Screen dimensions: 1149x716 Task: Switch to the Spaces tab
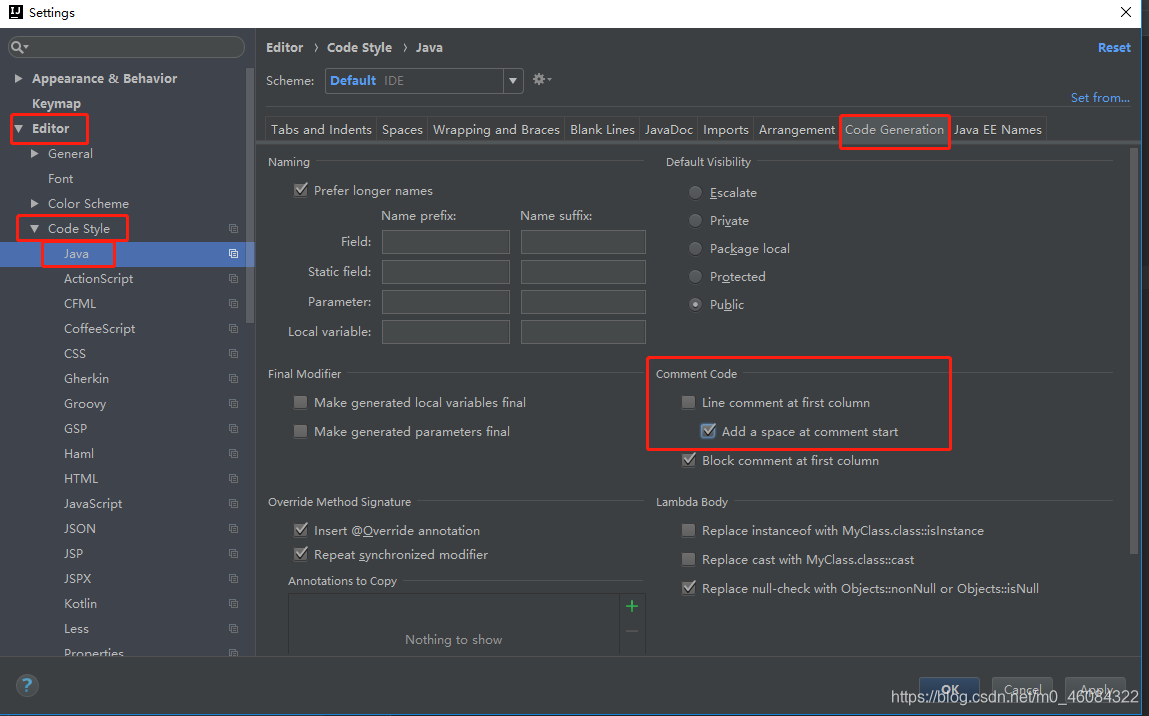pos(402,130)
